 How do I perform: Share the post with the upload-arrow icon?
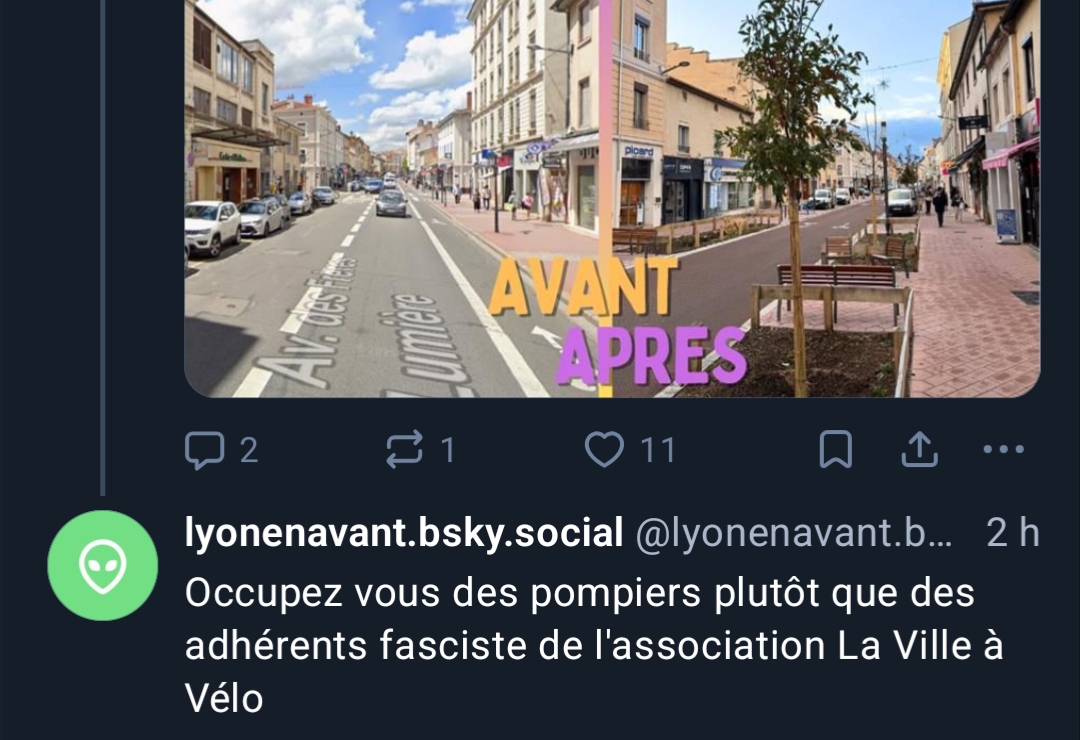(920, 449)
